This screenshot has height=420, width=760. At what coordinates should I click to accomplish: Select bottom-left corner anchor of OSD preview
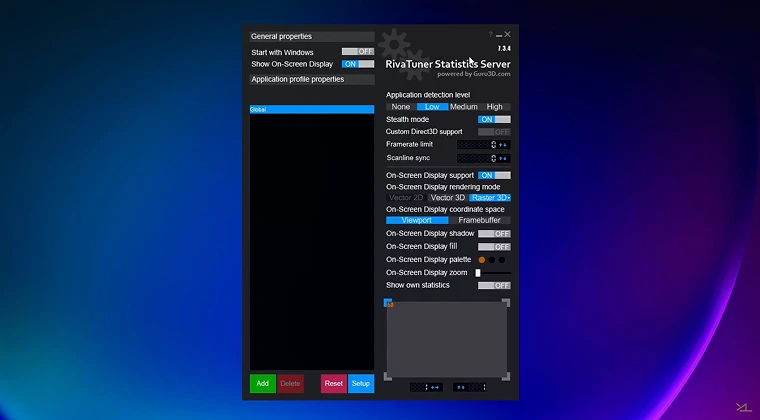tap(389, 376)
